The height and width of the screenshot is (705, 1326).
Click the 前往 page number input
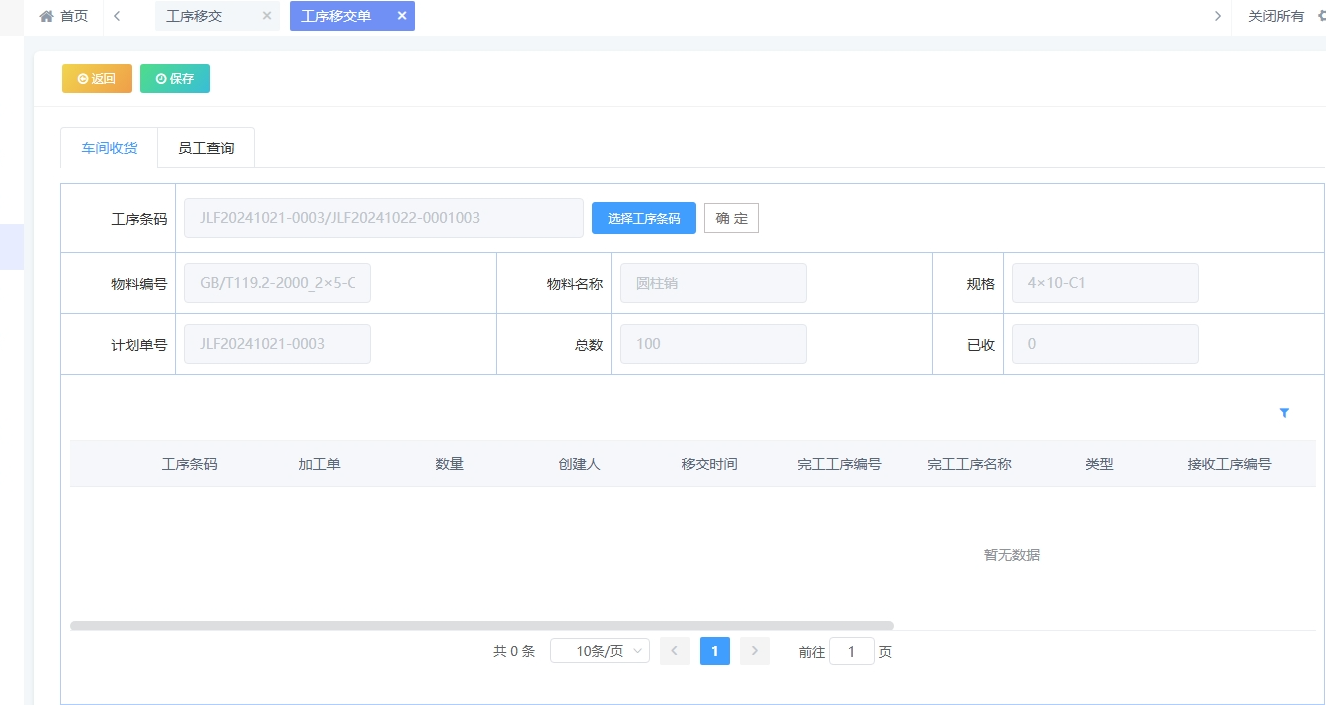(852, 652)
